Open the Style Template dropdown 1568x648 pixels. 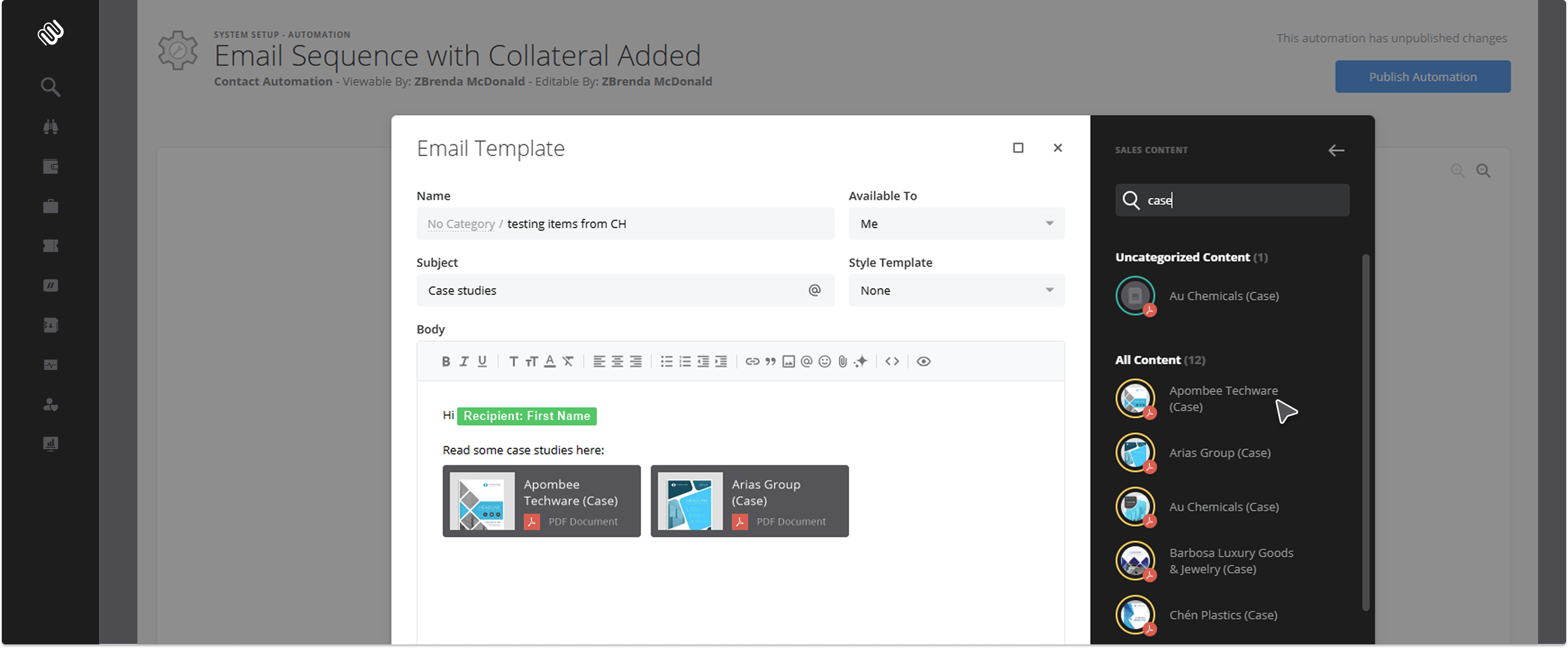956,290
